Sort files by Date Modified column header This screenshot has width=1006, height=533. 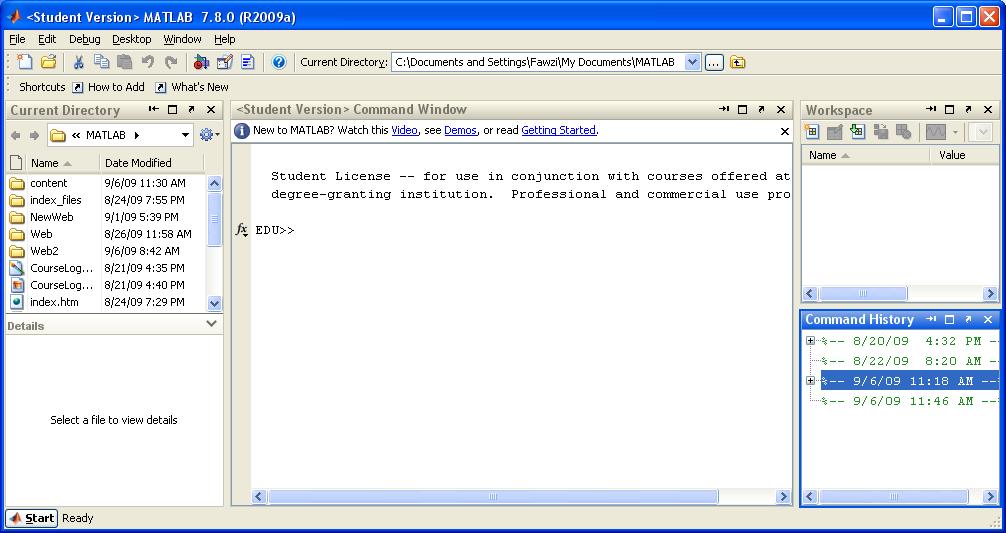pos(152,163)
